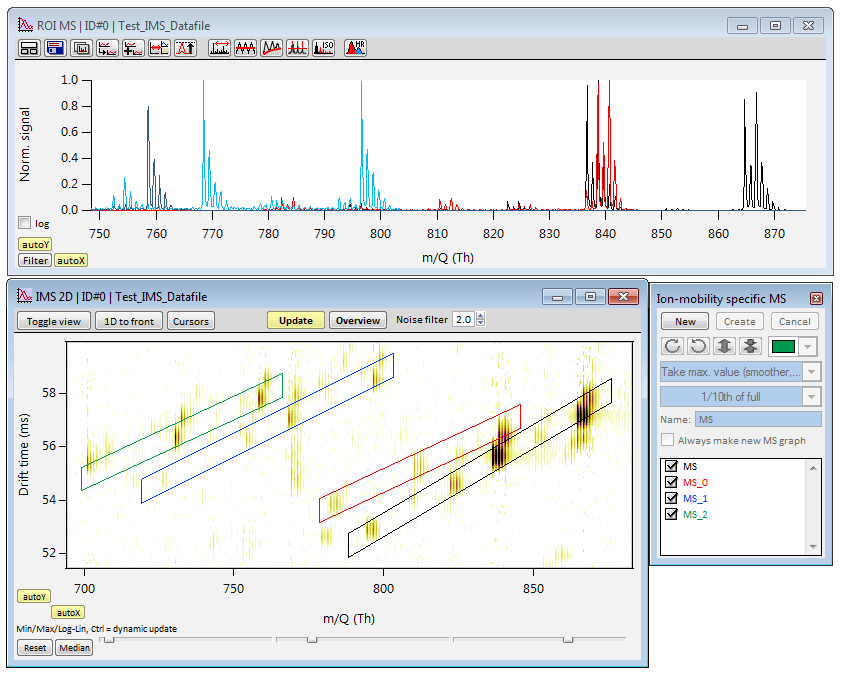
Task: Click the yellow Update button
Action: point(296,321)
